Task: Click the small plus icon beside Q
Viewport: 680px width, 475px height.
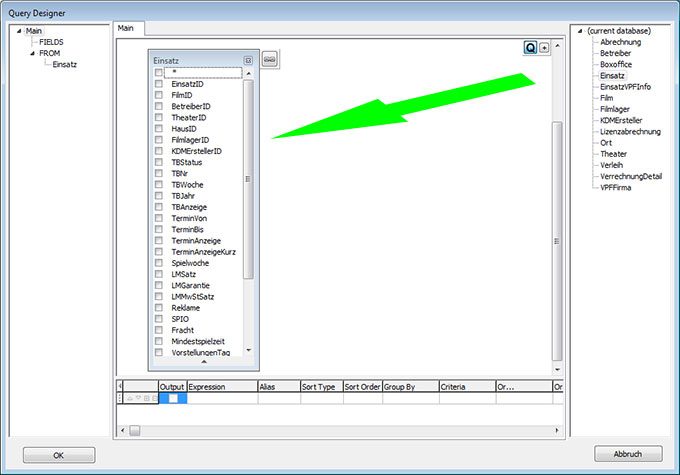Action: coord(544,47)
